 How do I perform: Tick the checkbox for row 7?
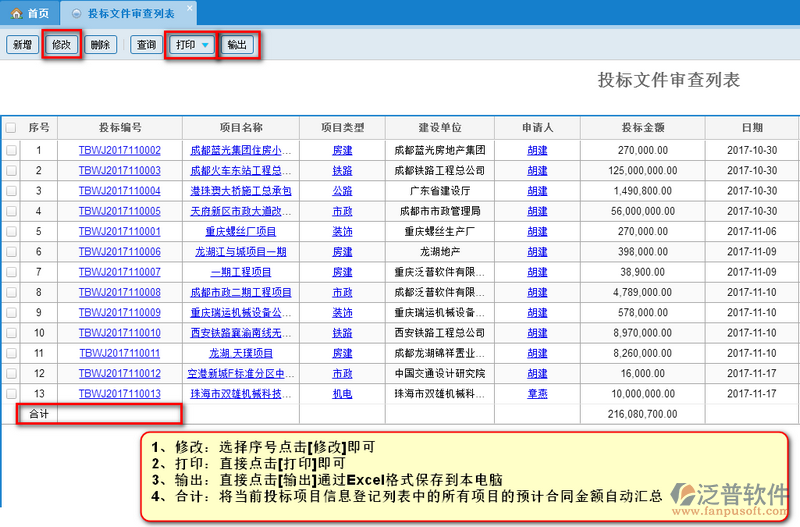tap(11, 272)
